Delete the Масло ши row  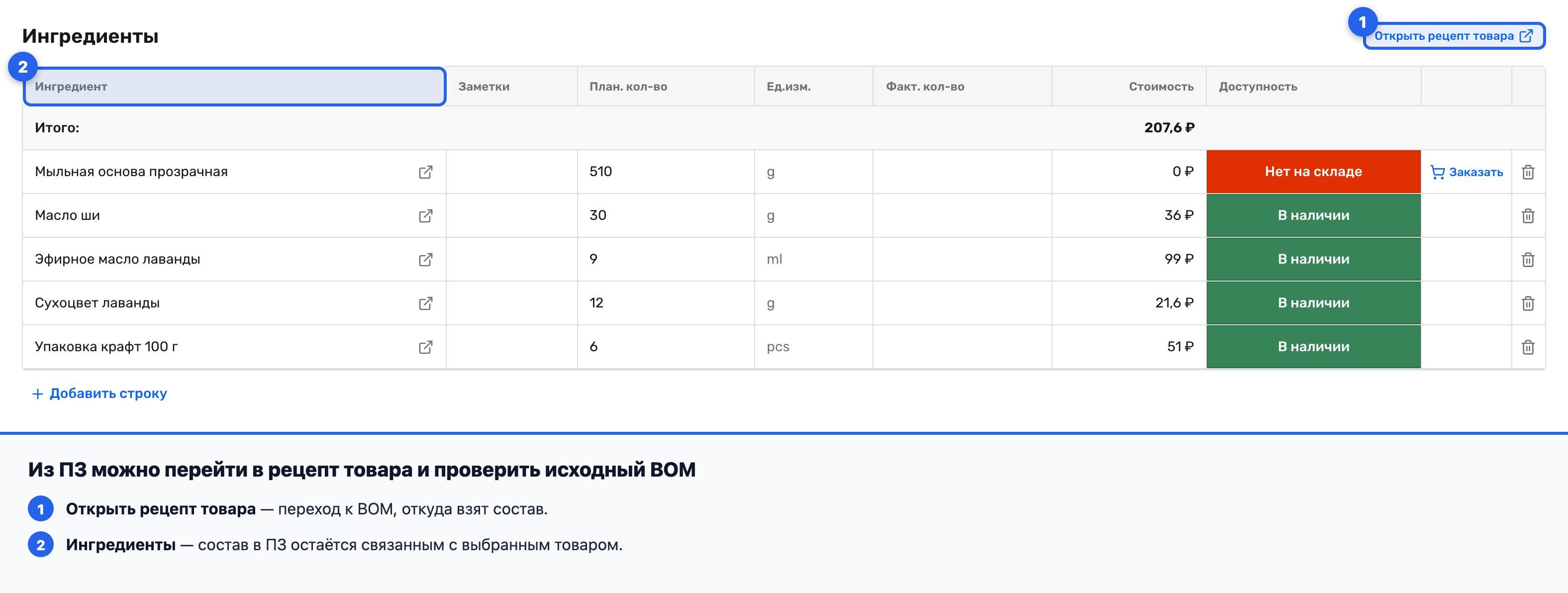[x=1528, y=216]
